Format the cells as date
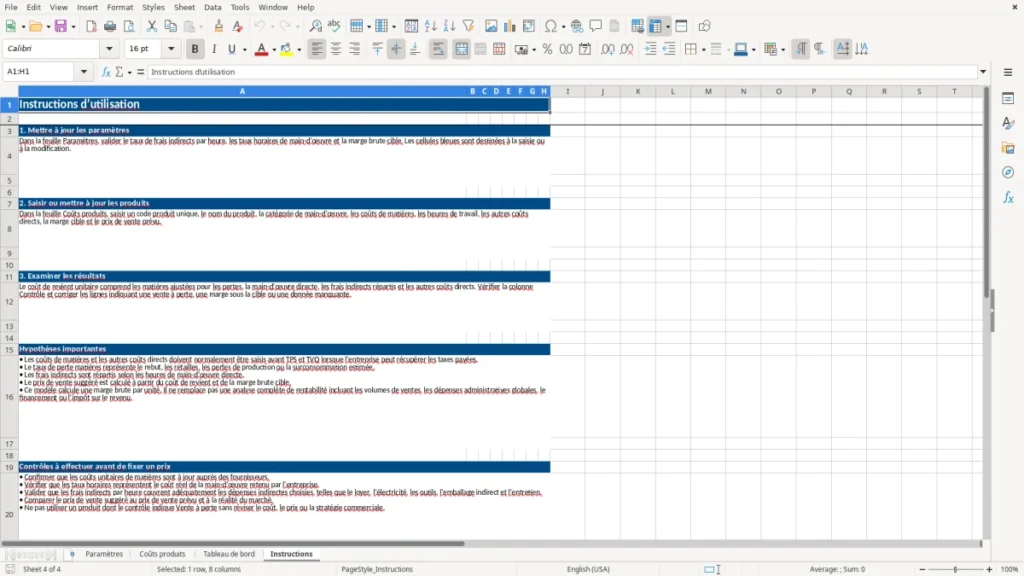The image size is (1024, 576). 585,49
